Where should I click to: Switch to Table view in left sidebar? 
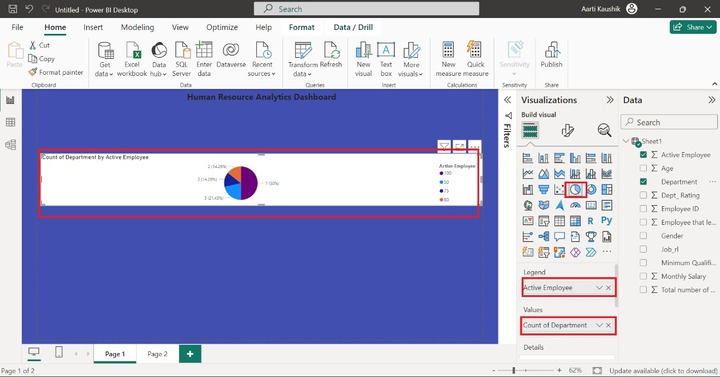tap(10, 122)
